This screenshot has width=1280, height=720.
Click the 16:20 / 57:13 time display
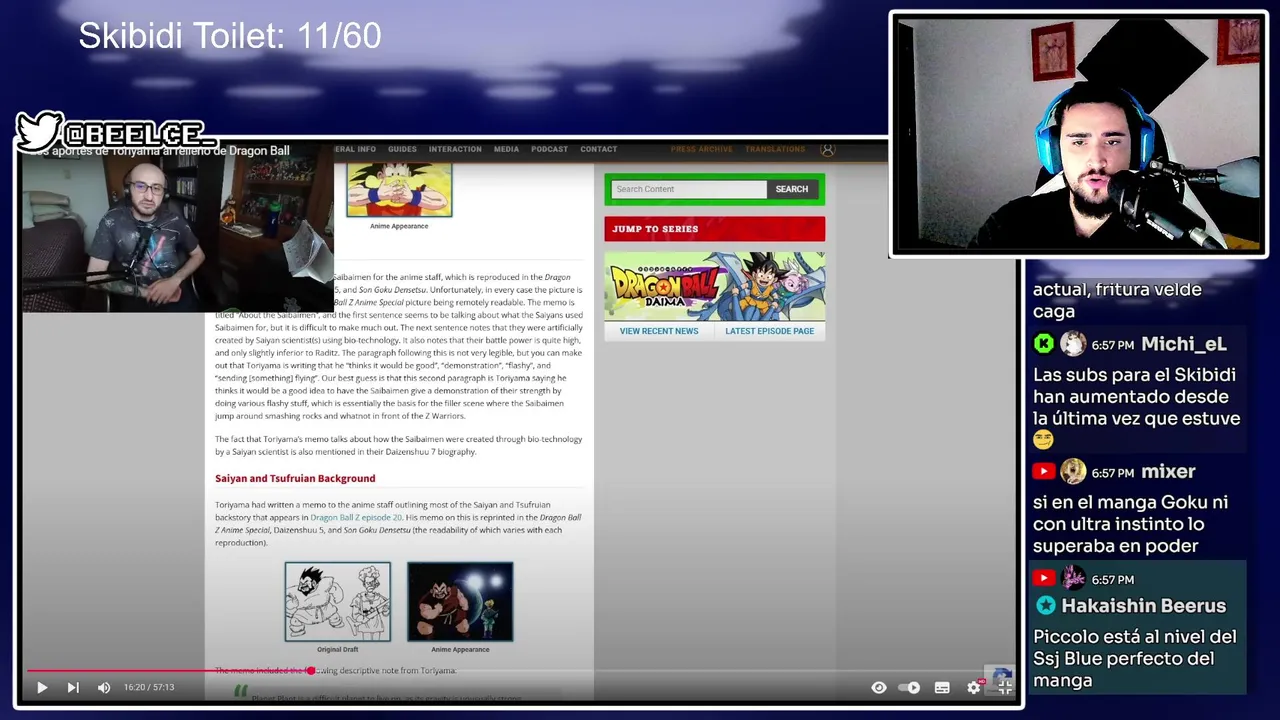(x=149, y=687)
